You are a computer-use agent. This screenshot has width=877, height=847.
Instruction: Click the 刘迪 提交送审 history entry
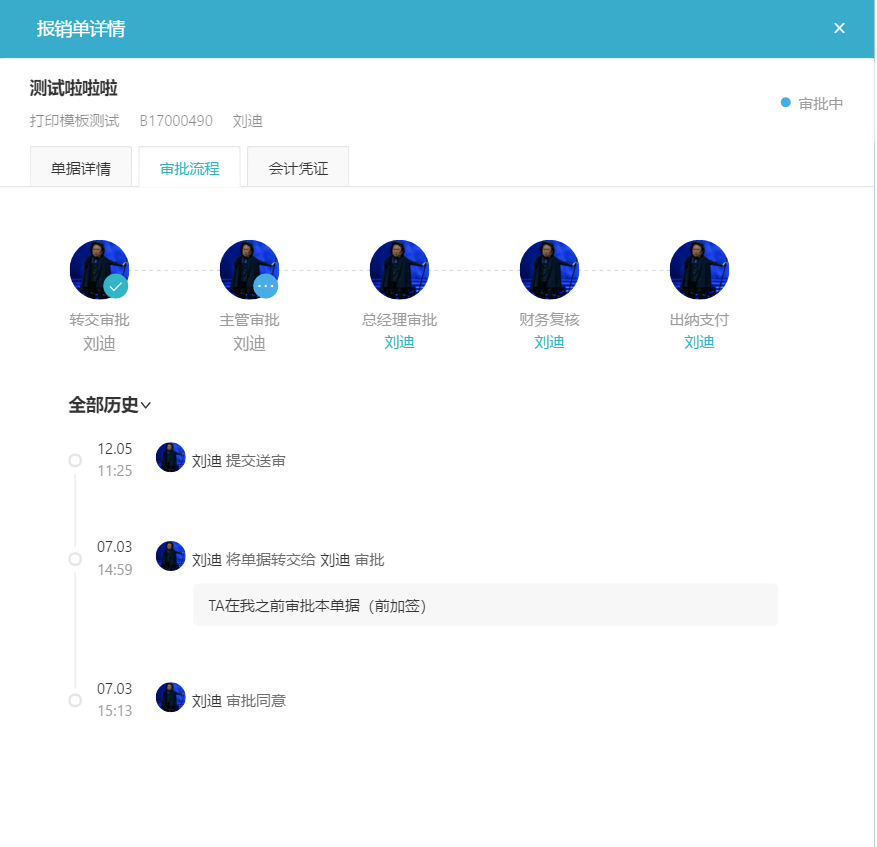click(239, 460)
